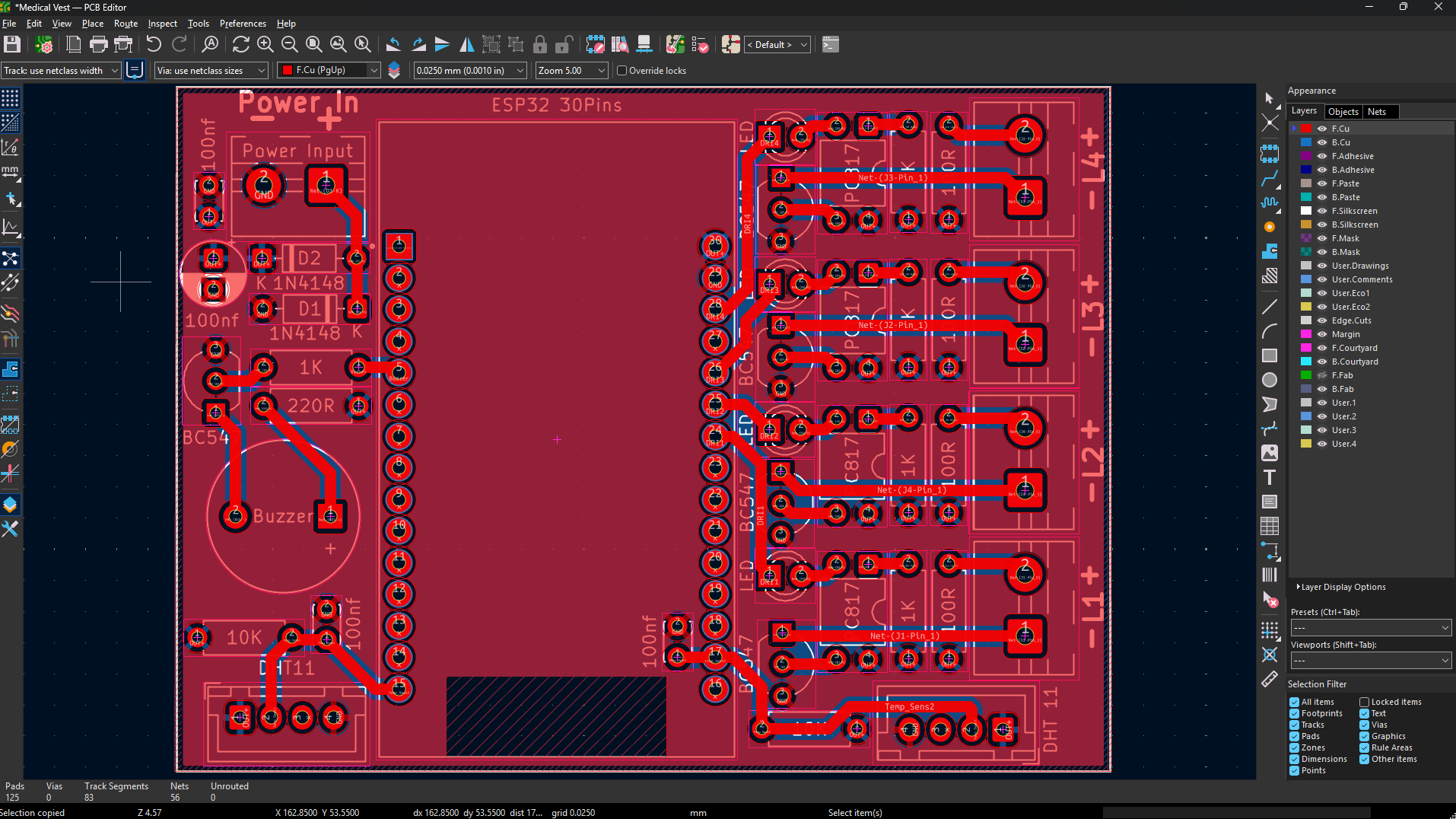Viewport: 1456px width, 819px height.
Task: Select the User.Drawings layer row
Action: point(1371,266)
